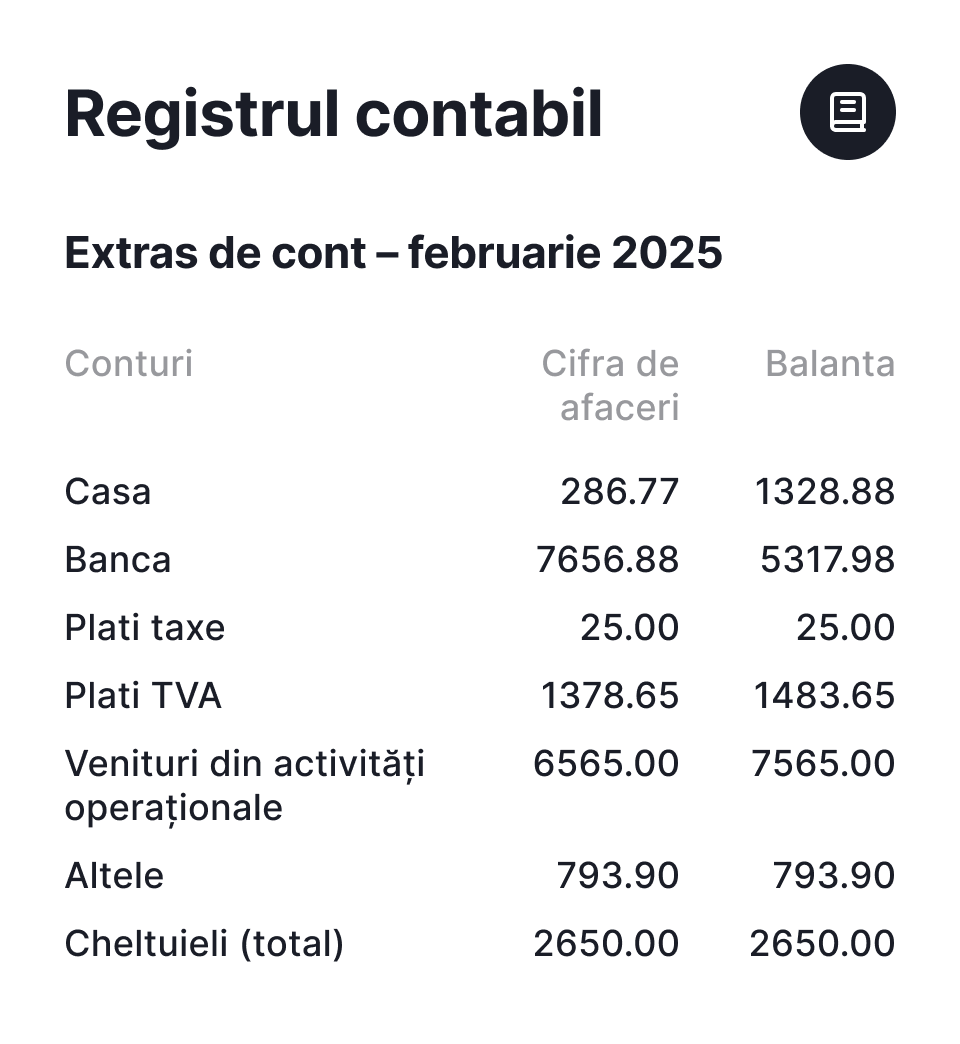960x1044 pixels.
Task: Click Casa turnover value 286.77
Action: [x=619, y=492]
